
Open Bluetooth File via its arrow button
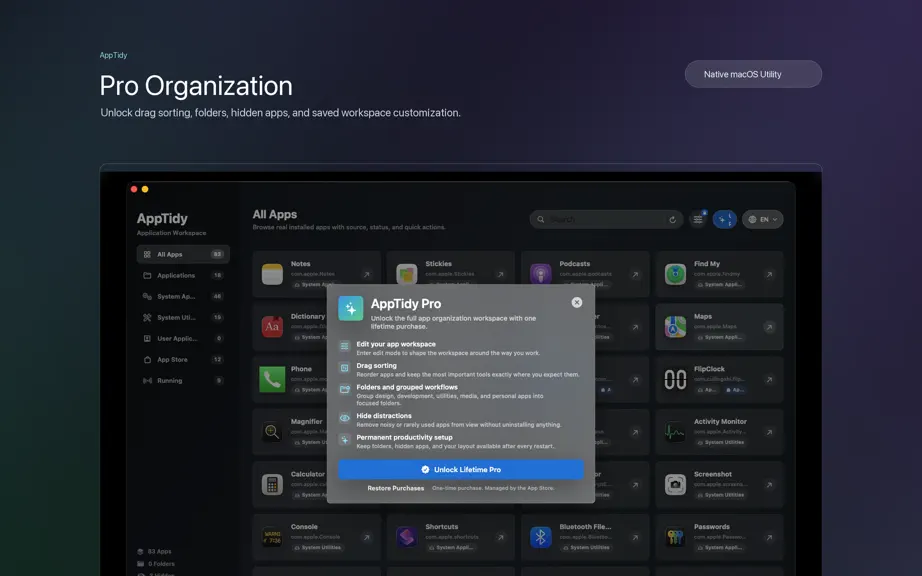pyautogui.click(x=635, y=537)
